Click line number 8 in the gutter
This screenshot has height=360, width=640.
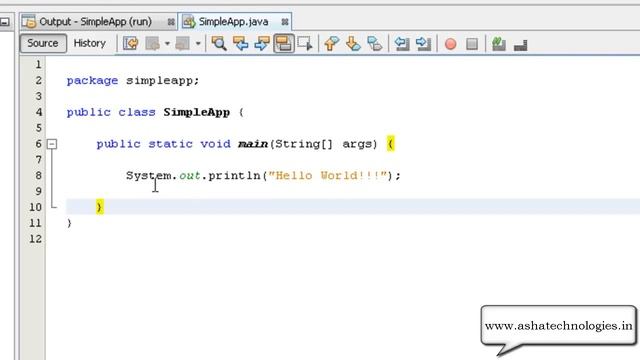(x=38, y=176)
